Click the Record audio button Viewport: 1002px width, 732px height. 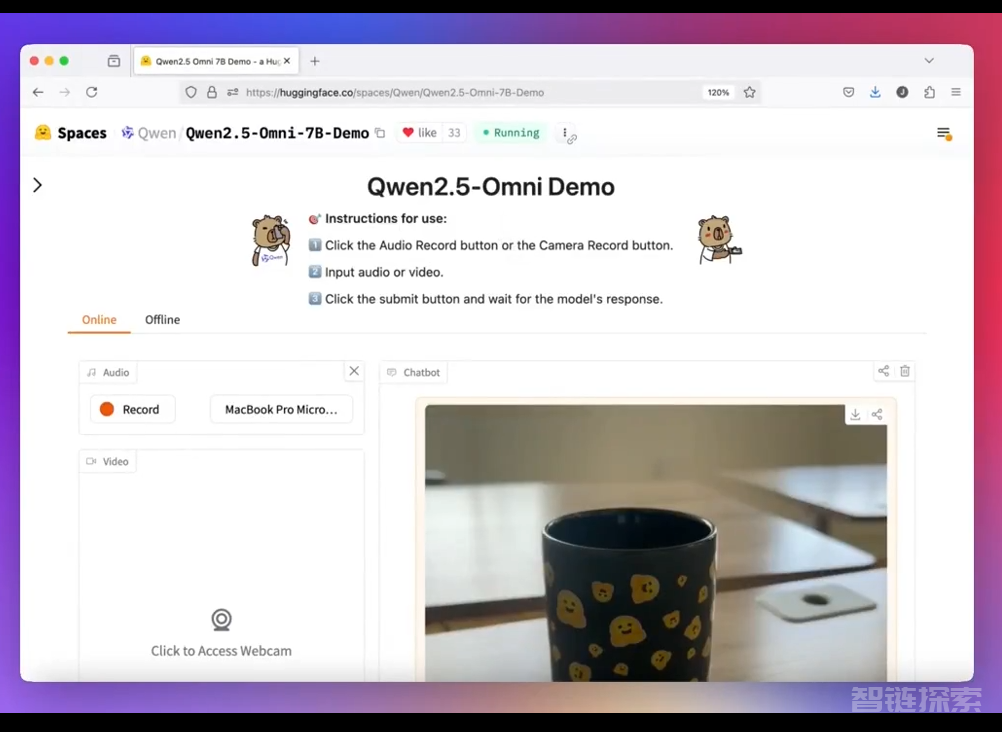click(132, 409)
